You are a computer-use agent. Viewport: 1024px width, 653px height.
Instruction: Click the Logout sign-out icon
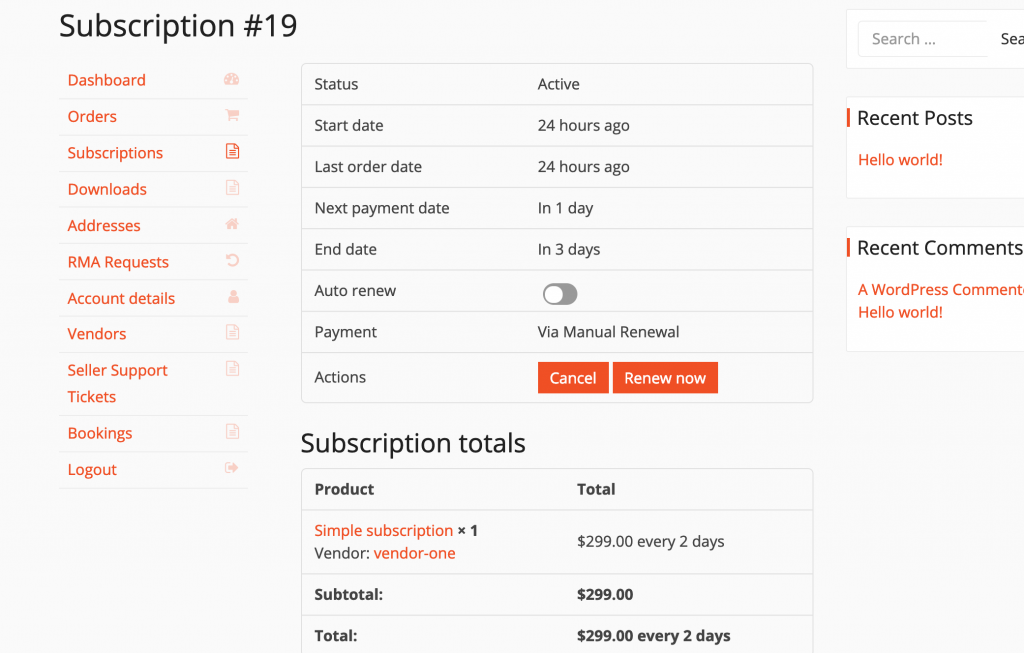(232, 468)
